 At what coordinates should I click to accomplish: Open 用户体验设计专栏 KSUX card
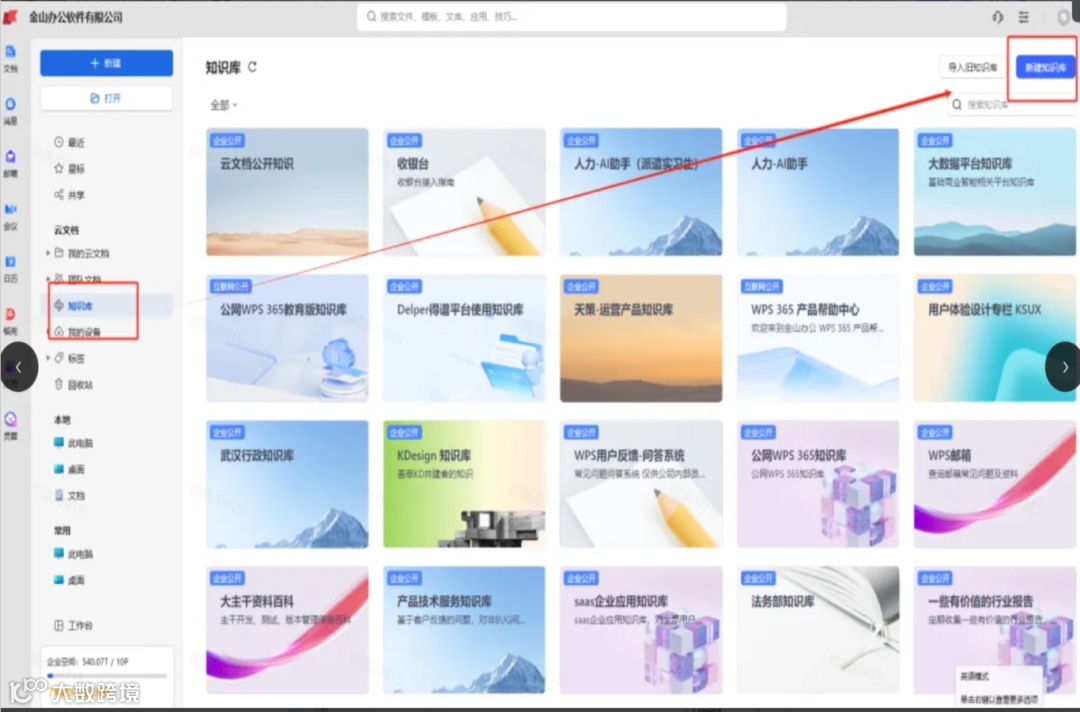pyautogui.click(x=995, y=338)
